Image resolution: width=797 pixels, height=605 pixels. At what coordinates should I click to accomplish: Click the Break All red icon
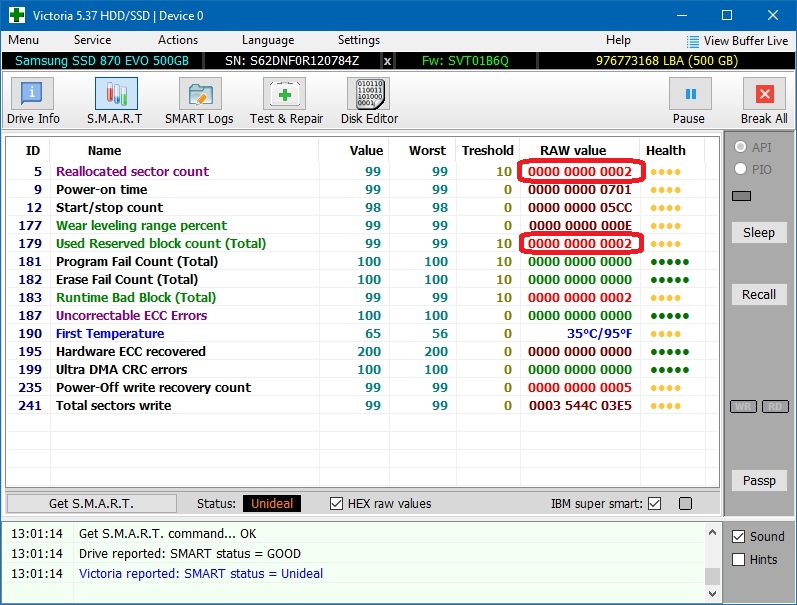[764, 94]
